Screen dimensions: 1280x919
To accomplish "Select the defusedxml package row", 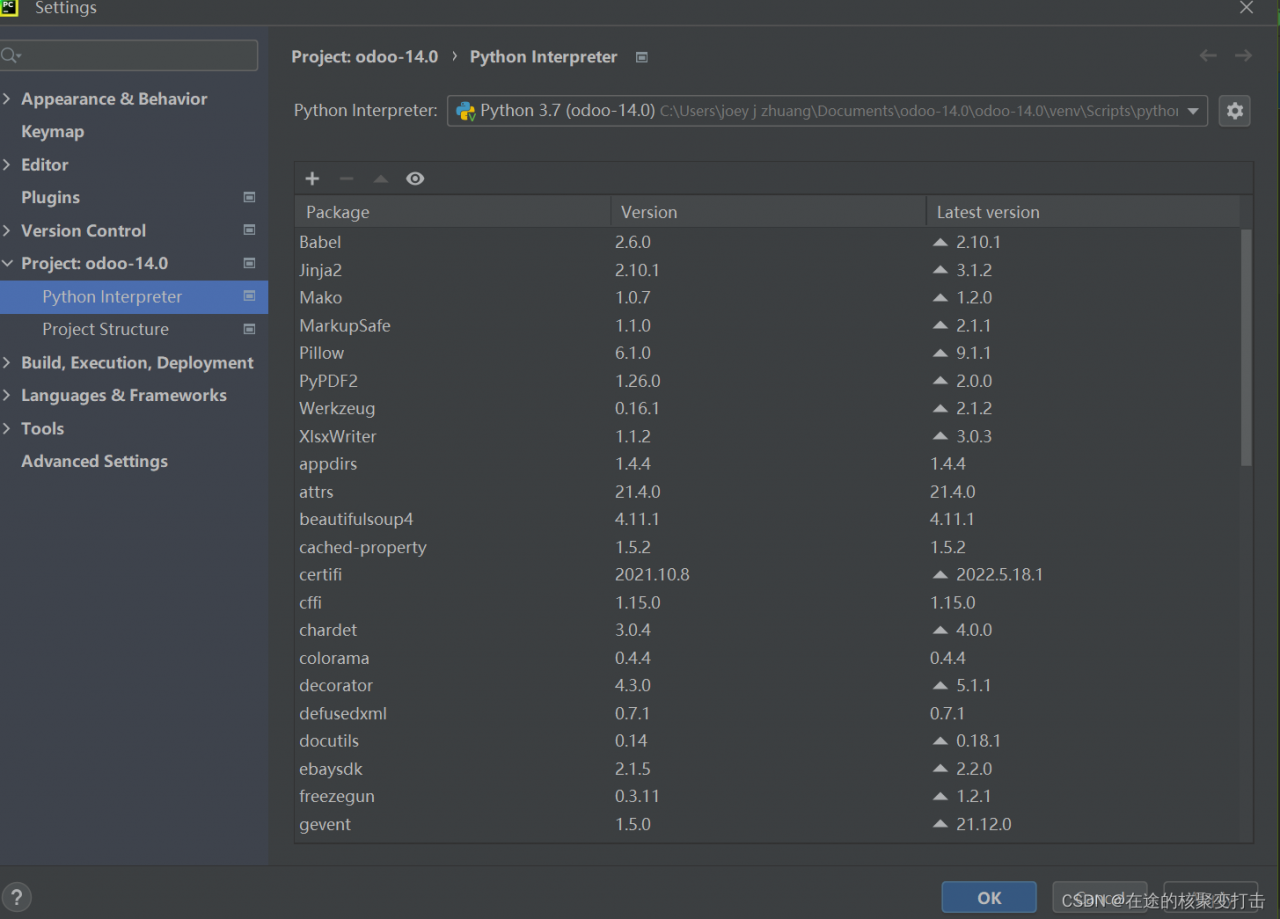I will coord(768,713).
